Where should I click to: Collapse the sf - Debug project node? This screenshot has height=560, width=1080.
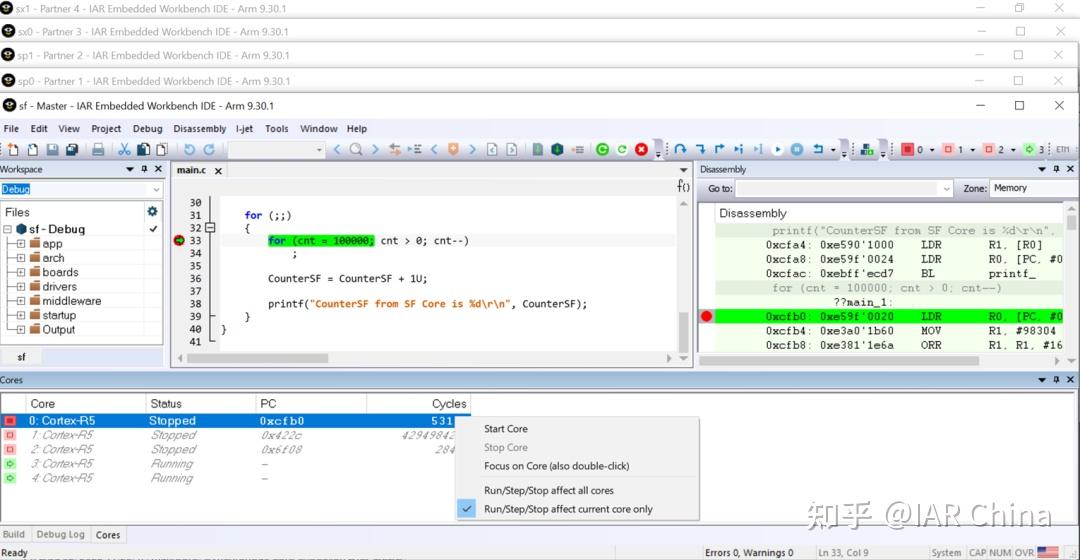(x=7, y=229)
